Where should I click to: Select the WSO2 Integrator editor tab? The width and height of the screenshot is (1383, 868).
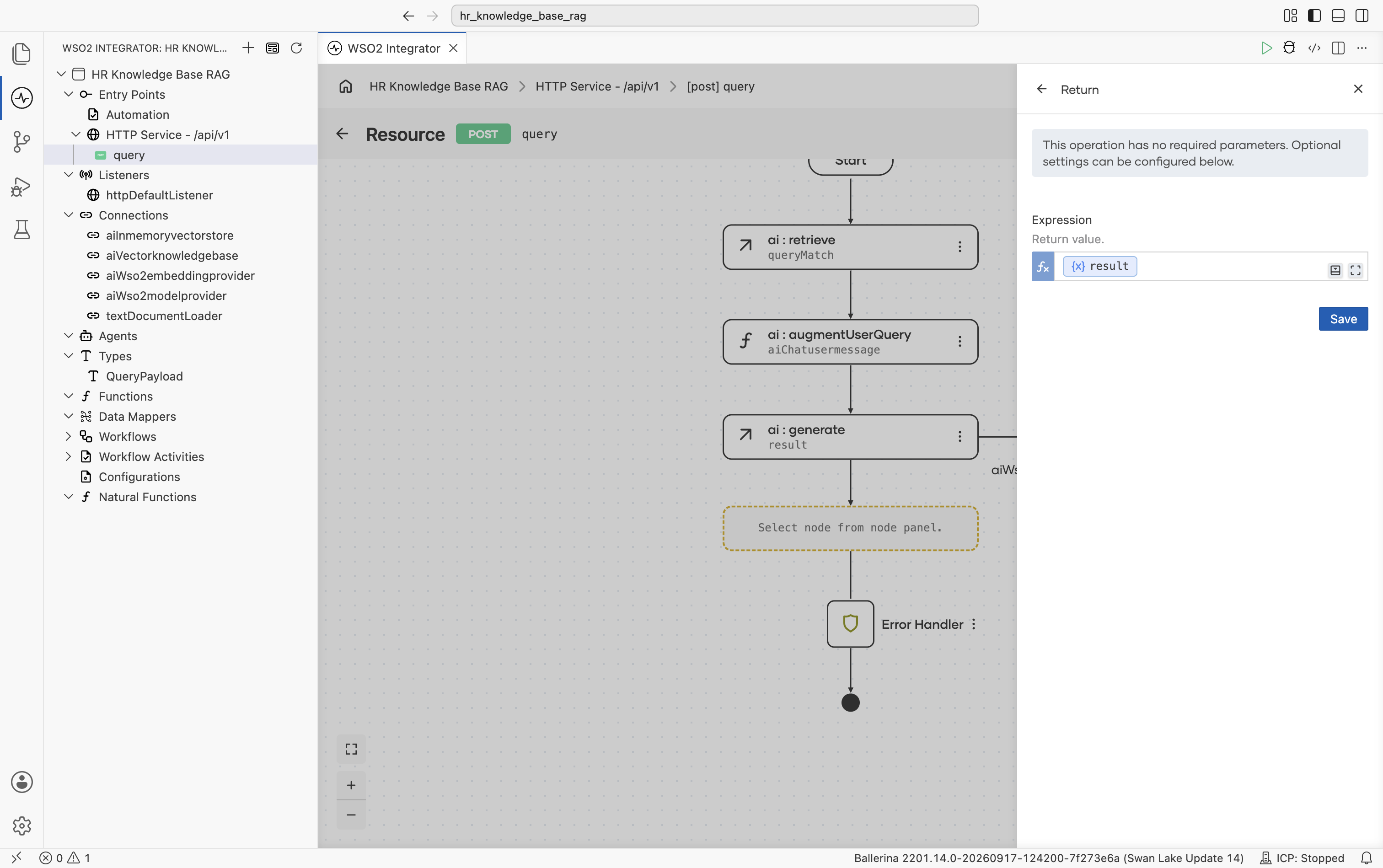coord(393,48)
